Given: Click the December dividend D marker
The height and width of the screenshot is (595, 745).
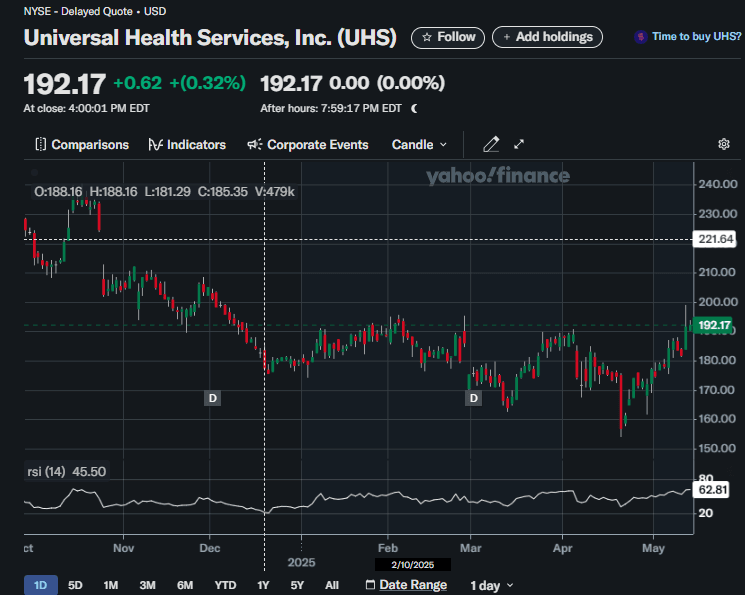Looking at the screenshot, I should tap(212, 398).
